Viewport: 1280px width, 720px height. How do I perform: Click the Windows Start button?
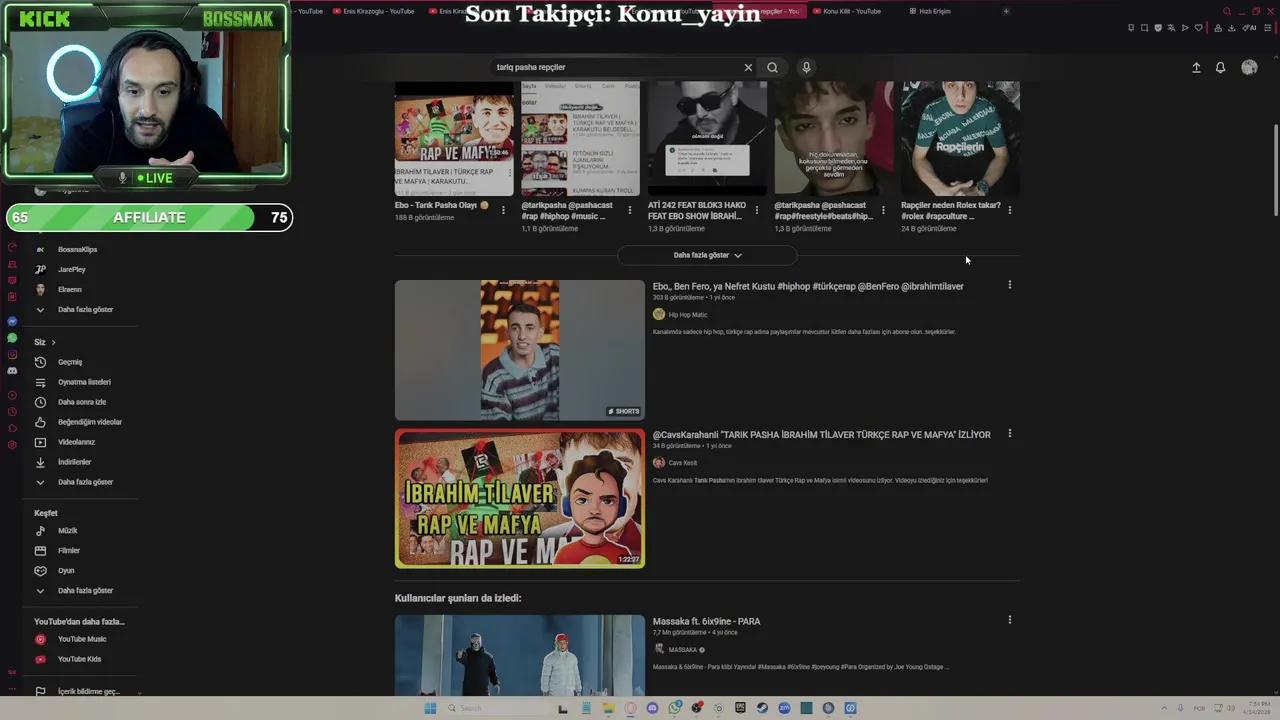pyautogui.click(x=430, y=708)
